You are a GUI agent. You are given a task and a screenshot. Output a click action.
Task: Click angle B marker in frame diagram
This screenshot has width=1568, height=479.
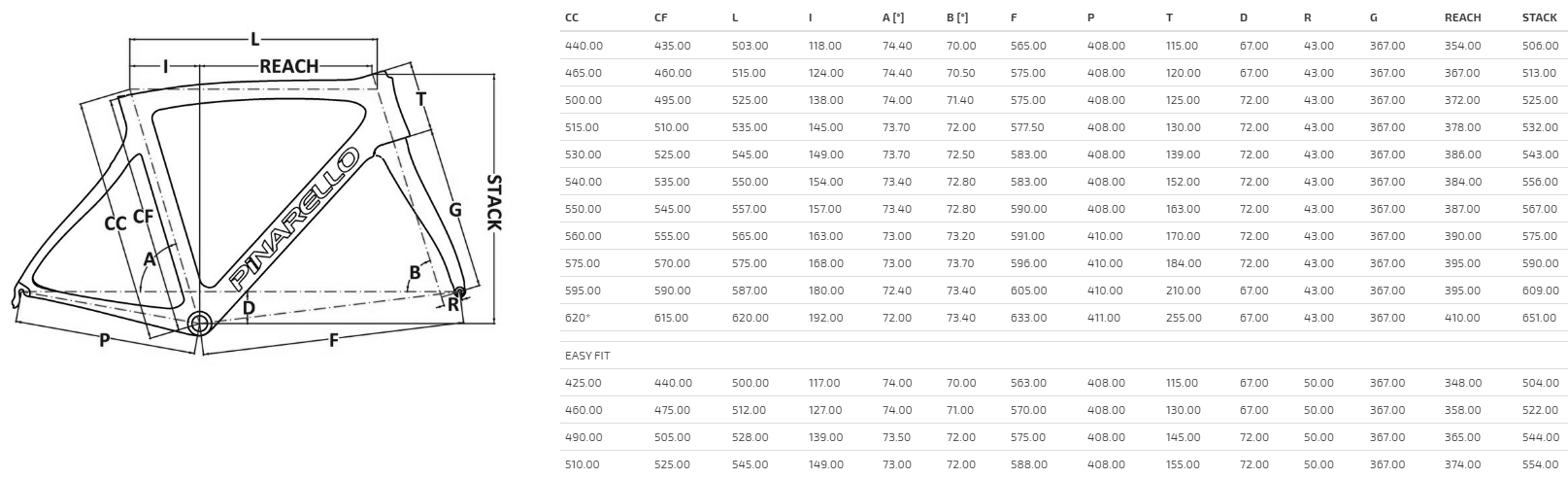pyautogui.click(x=415, y=272)
